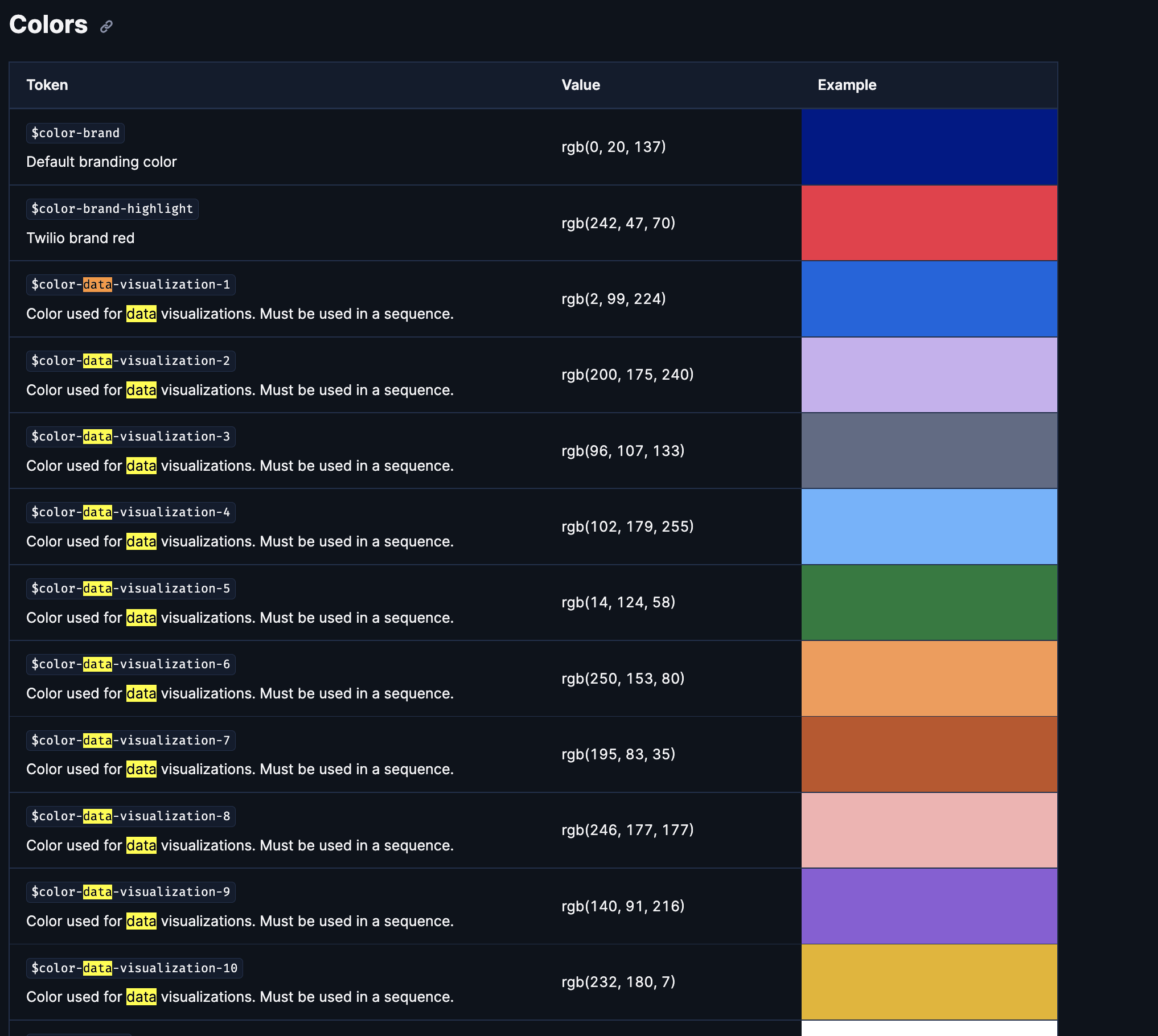Click the value rgb(232, 180, 7)
Screen dimensions: 1158x1036
[618, 982]
